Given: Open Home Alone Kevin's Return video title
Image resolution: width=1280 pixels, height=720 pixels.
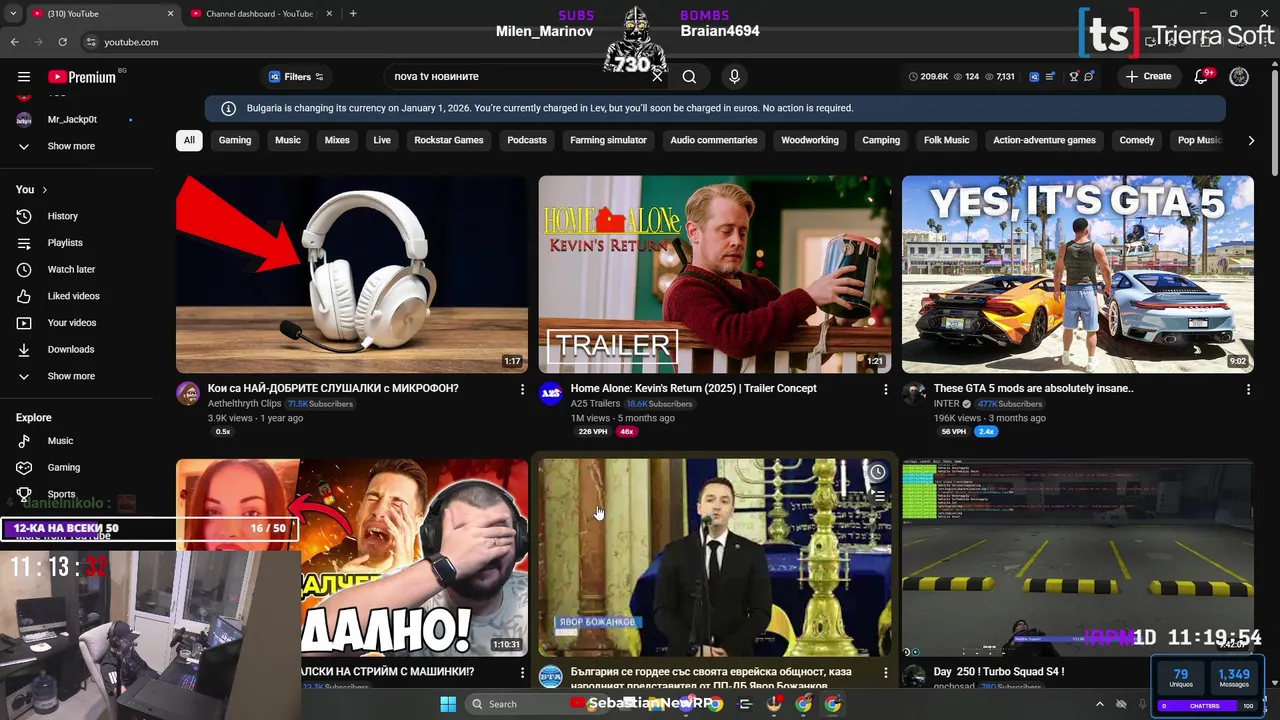Looking at the screenshot, I should [x=694, y=389].
